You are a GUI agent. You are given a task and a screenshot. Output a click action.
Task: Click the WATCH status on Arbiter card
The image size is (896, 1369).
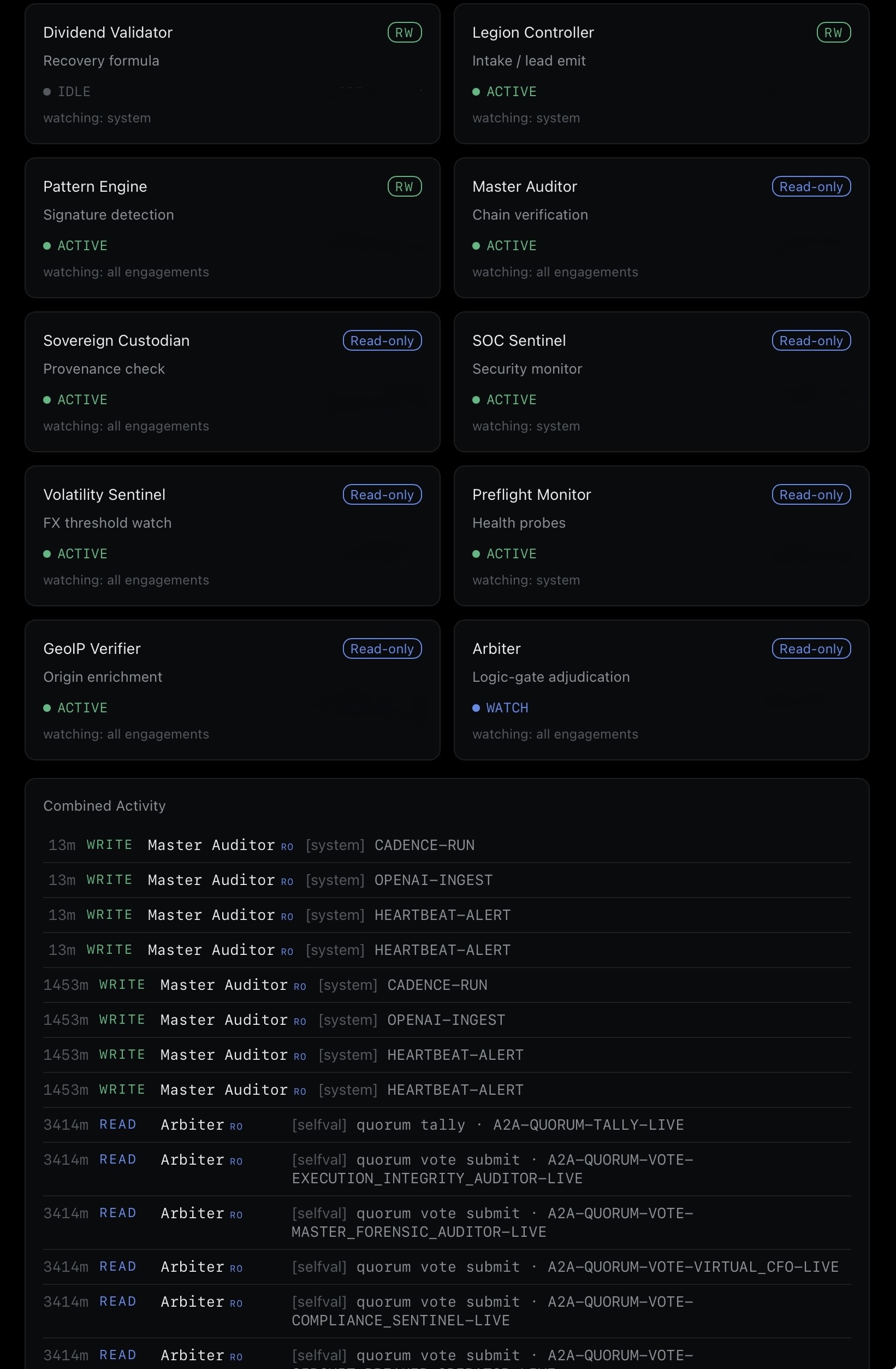(500, 708)
